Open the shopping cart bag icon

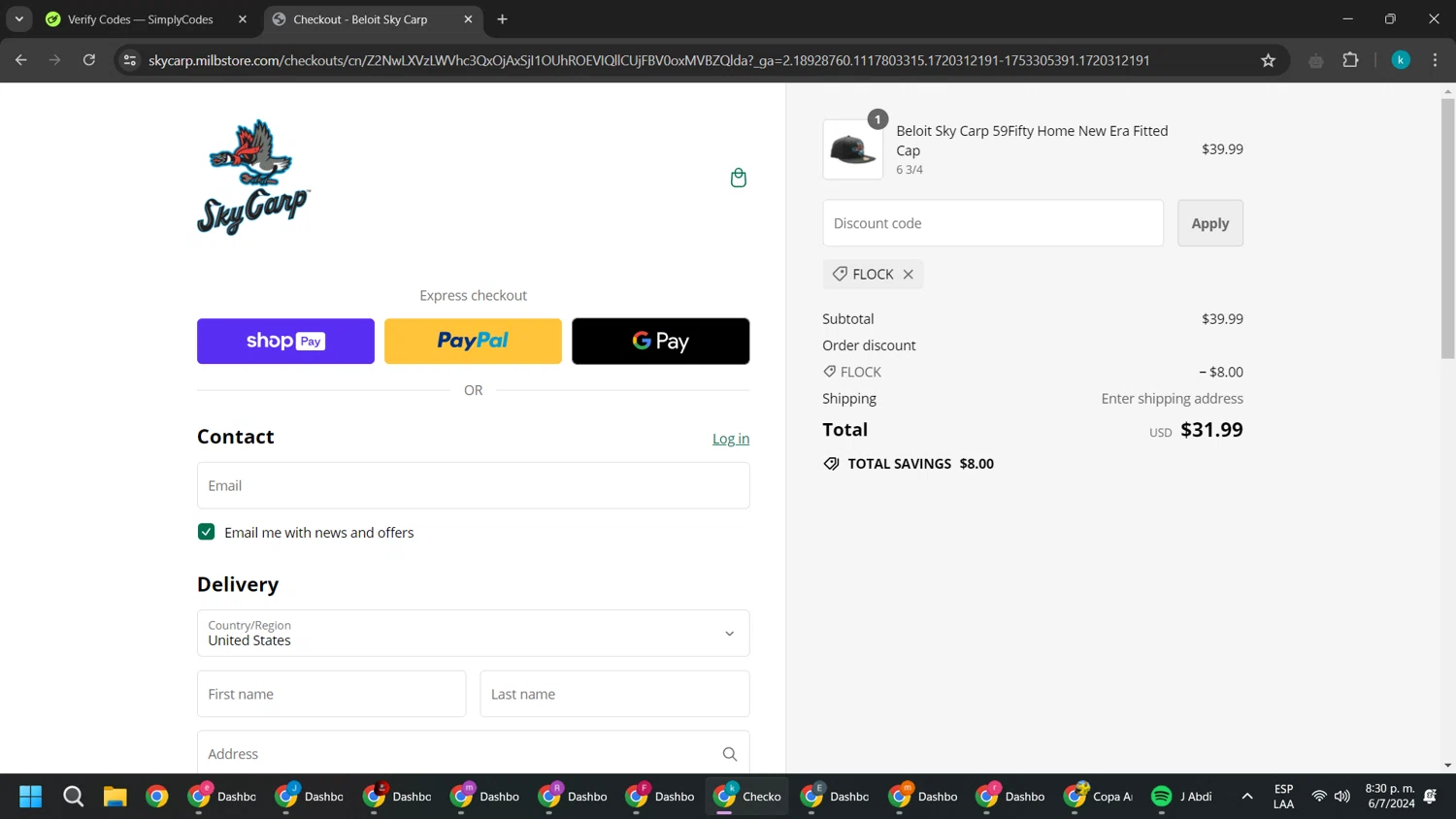pyautogui.click(x=739, y=178)
